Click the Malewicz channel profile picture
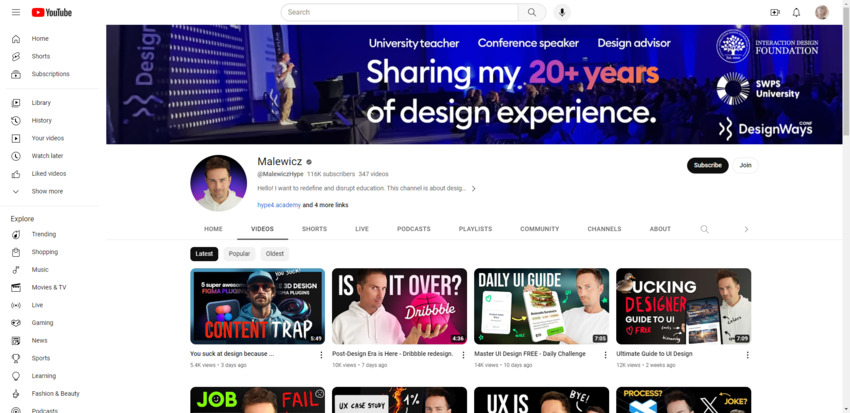This screenshot has height=413, width=850. (218, 183)
